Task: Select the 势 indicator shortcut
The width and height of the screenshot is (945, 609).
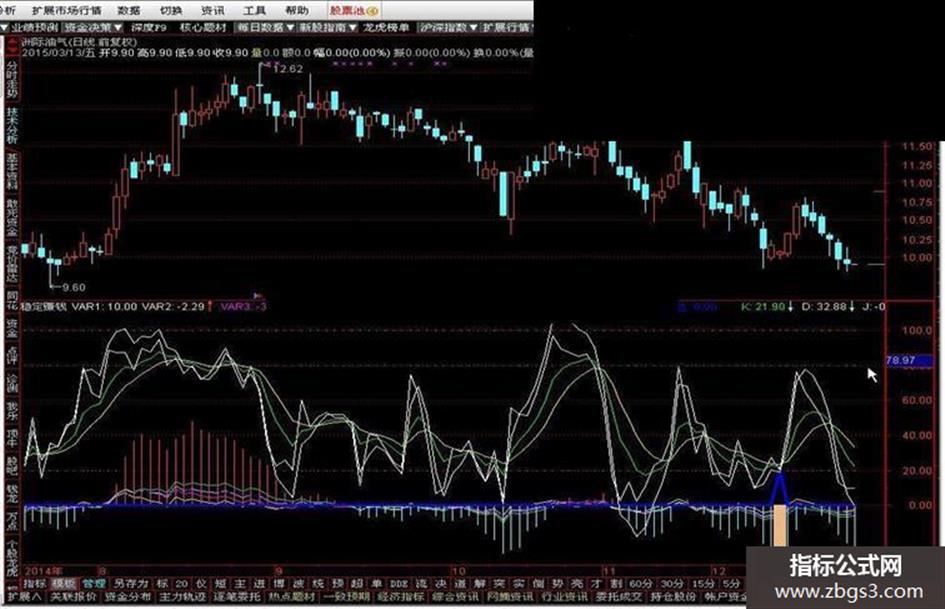Action: [557, 583]
